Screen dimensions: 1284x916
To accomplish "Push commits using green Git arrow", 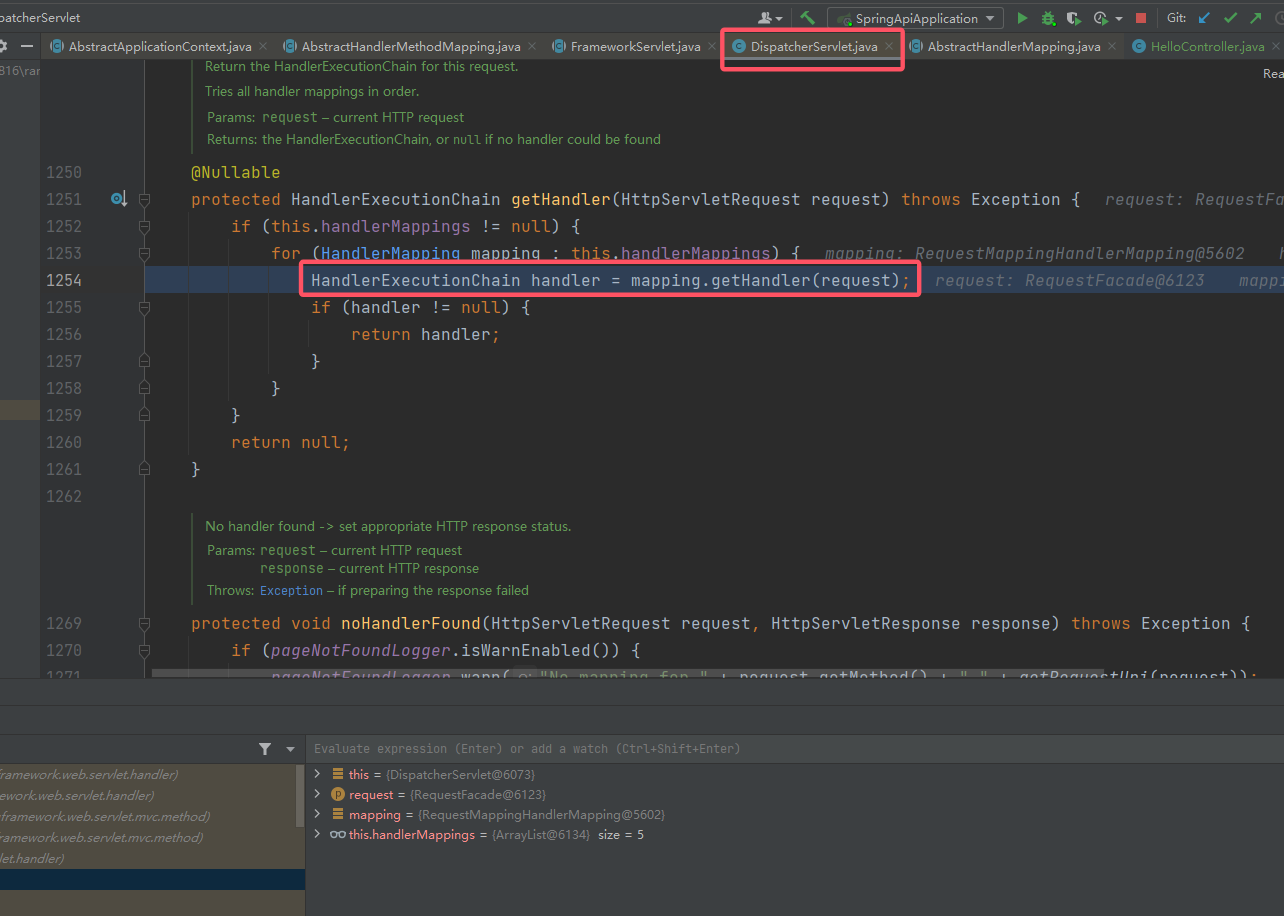I will [x=1256, y=18].
